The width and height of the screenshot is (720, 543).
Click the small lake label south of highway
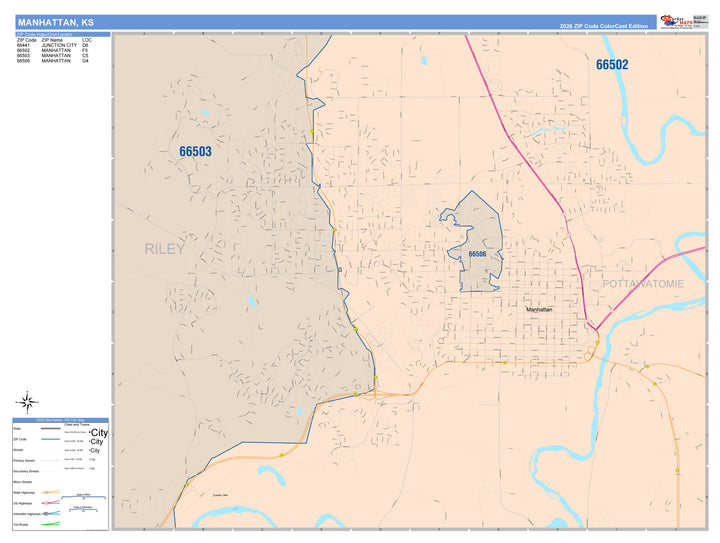220,495
